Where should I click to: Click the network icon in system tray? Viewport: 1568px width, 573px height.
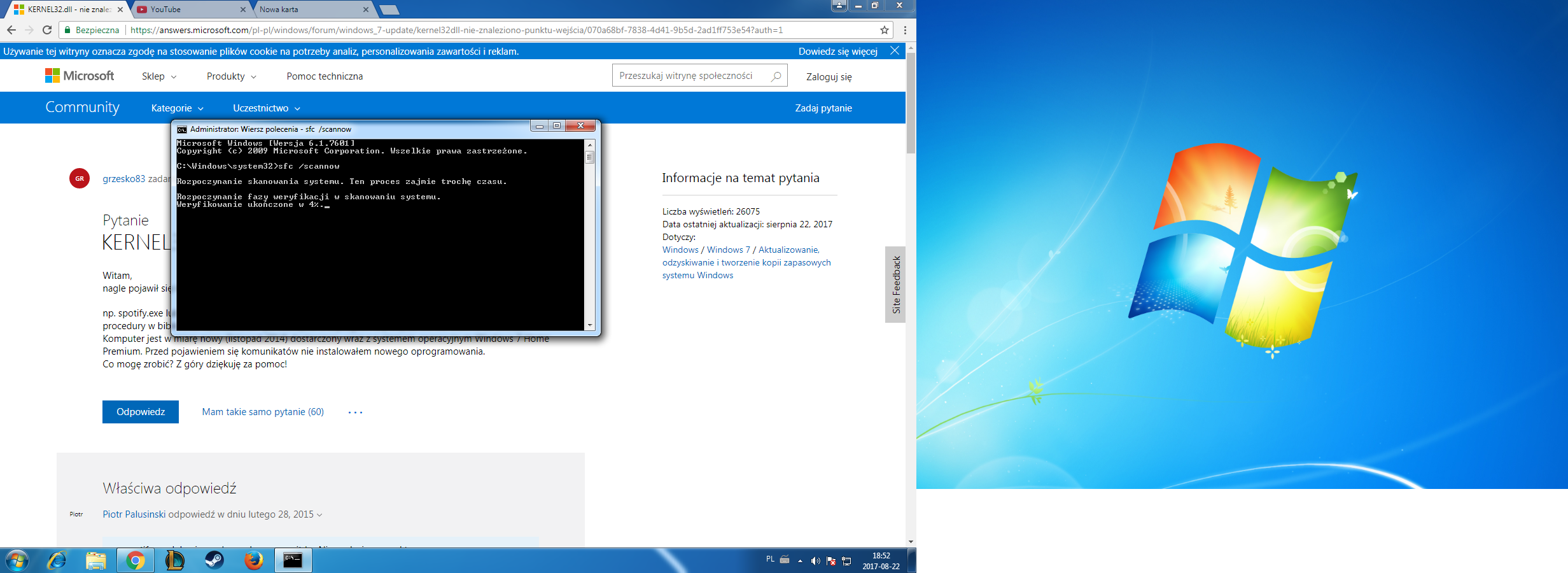pos(846,561)
